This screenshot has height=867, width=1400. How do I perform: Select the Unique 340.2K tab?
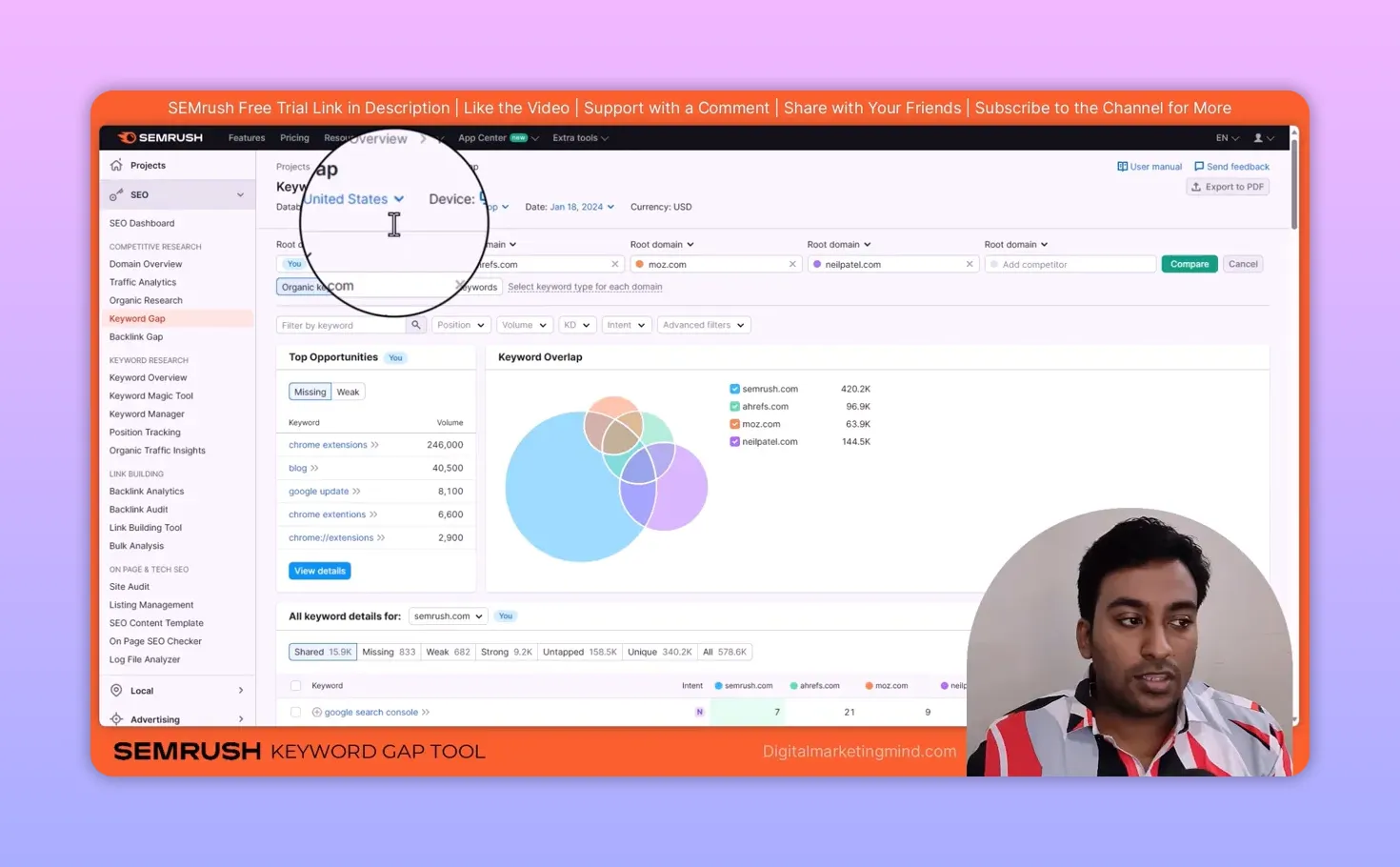coord(659,652)
